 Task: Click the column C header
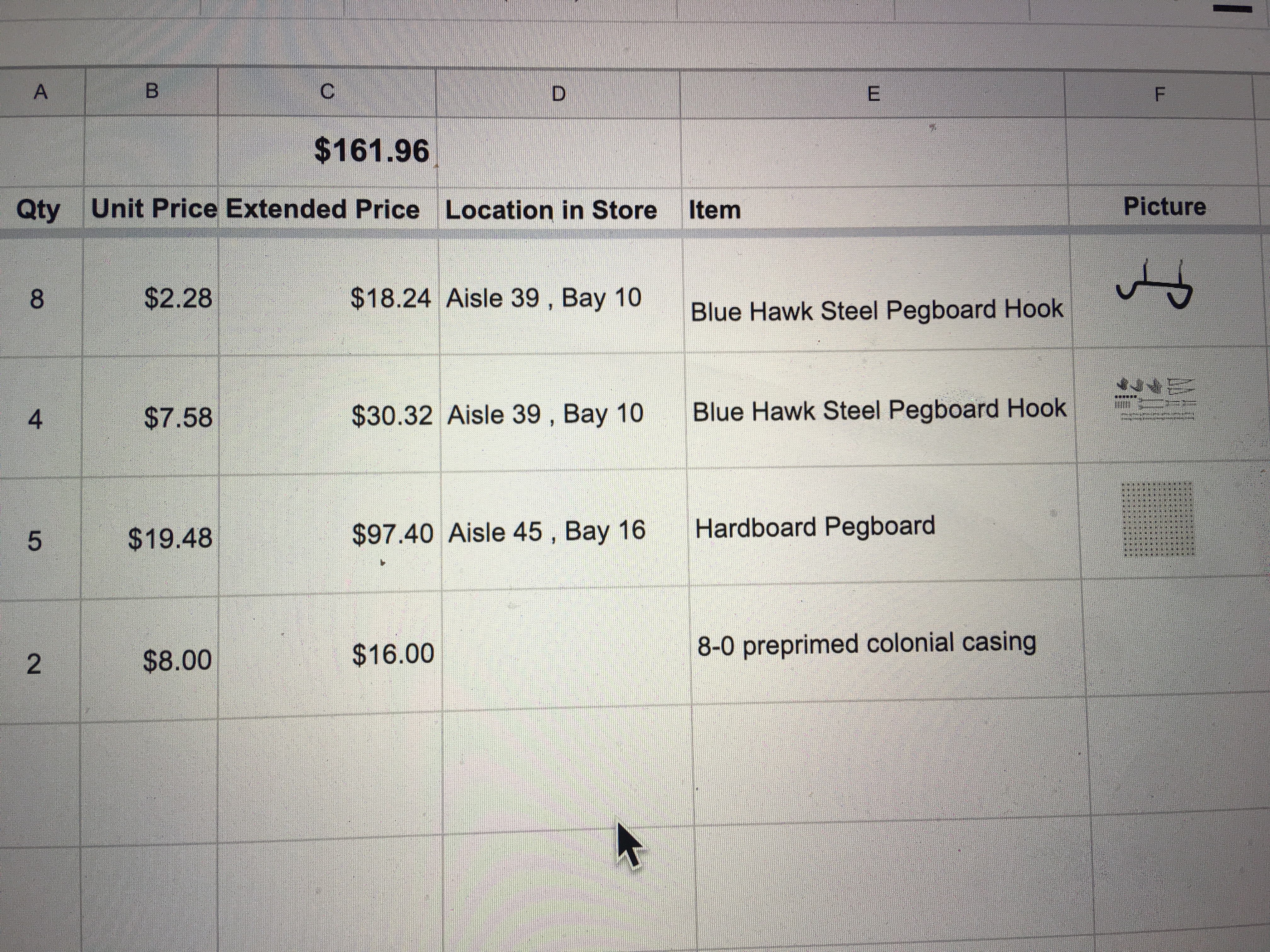click(x=327, y=92)
